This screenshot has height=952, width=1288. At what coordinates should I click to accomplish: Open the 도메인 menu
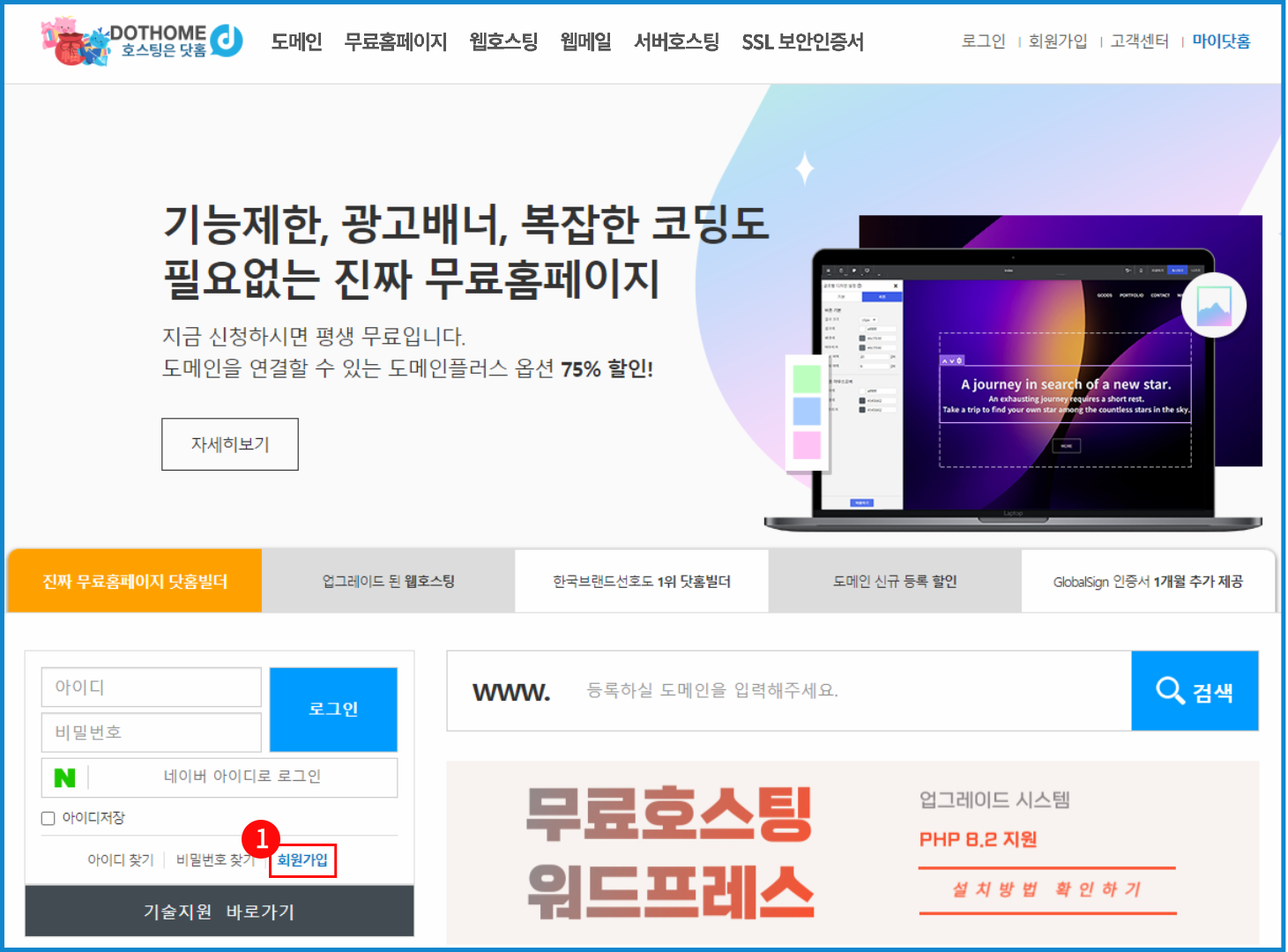tap(296, 41)
